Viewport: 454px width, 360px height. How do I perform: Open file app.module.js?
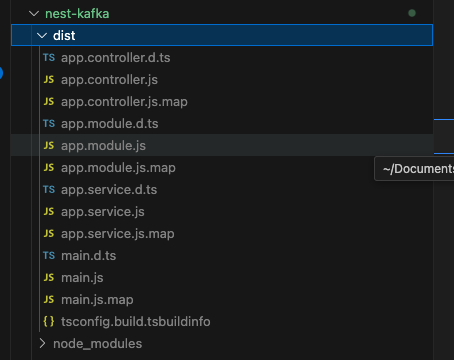[103, 146]
